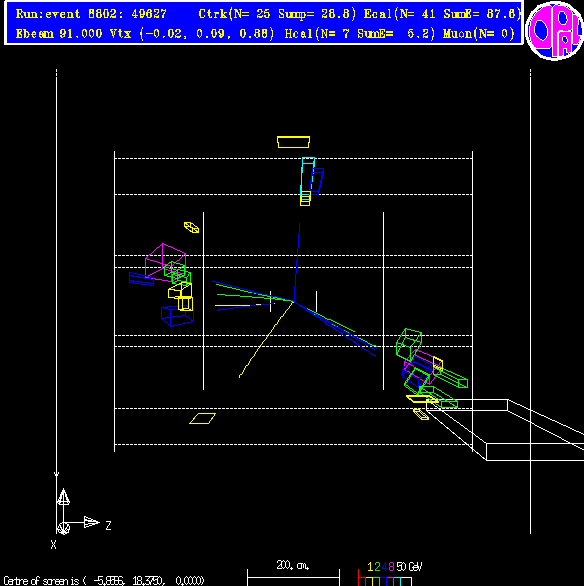Screen dimensions: 584x586
Task: Click the OPAL logo in the corner
Action: [x=554, y=30]
